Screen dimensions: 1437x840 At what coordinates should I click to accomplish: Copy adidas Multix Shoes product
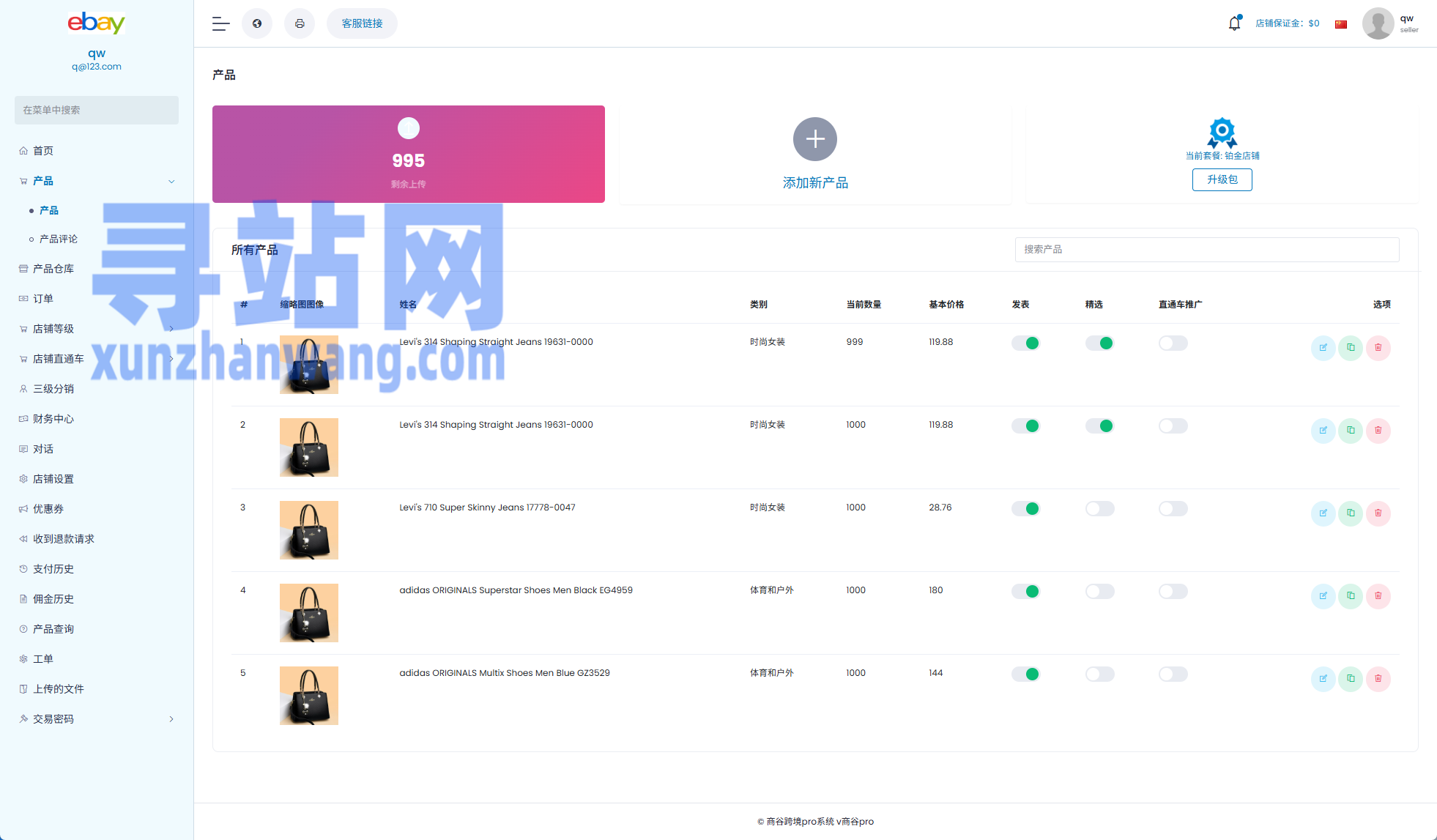tap(1351, 679)
